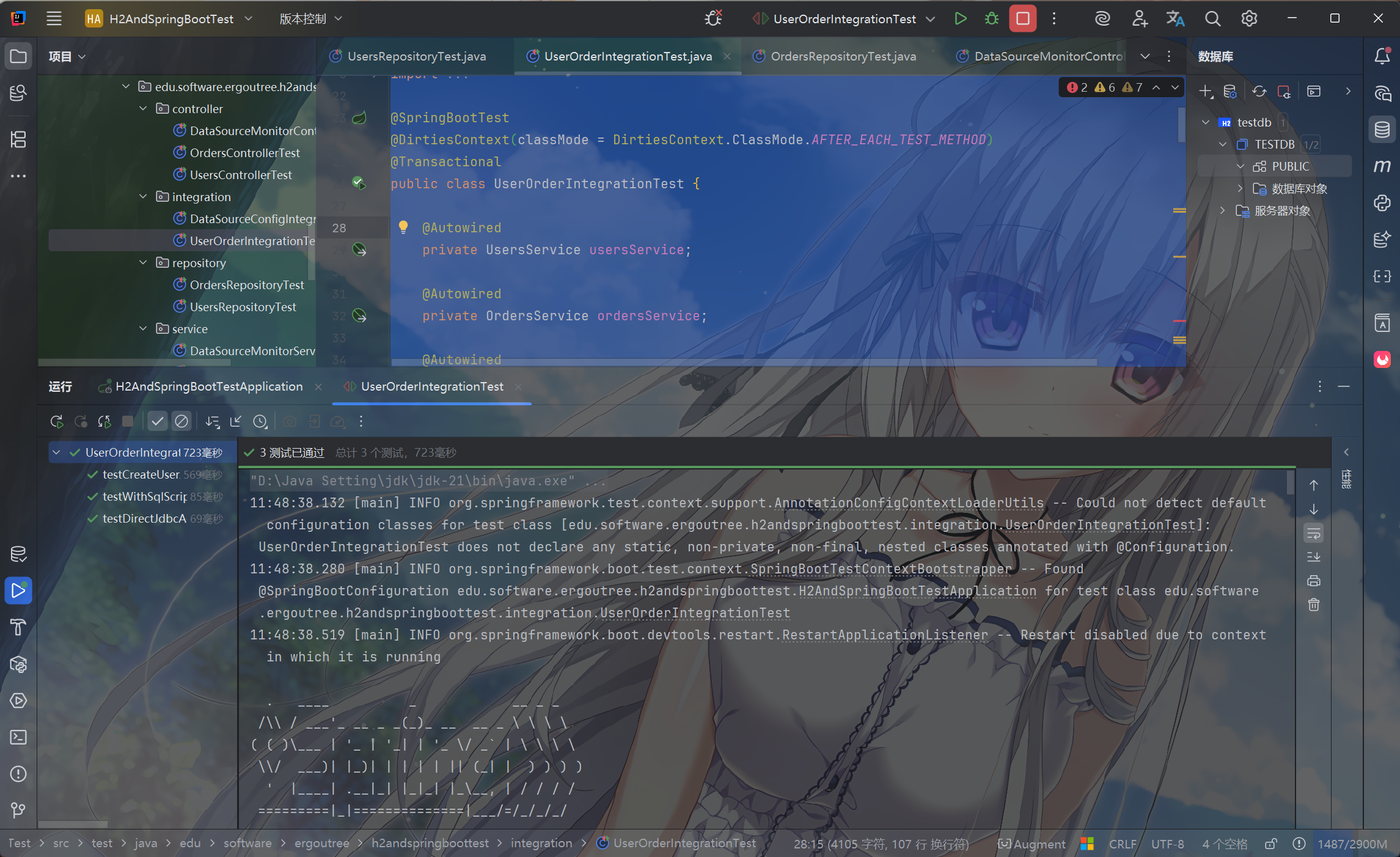Show hidden editor tabs dropdown
1400x857 pixels.
[x=1145, y=56]
